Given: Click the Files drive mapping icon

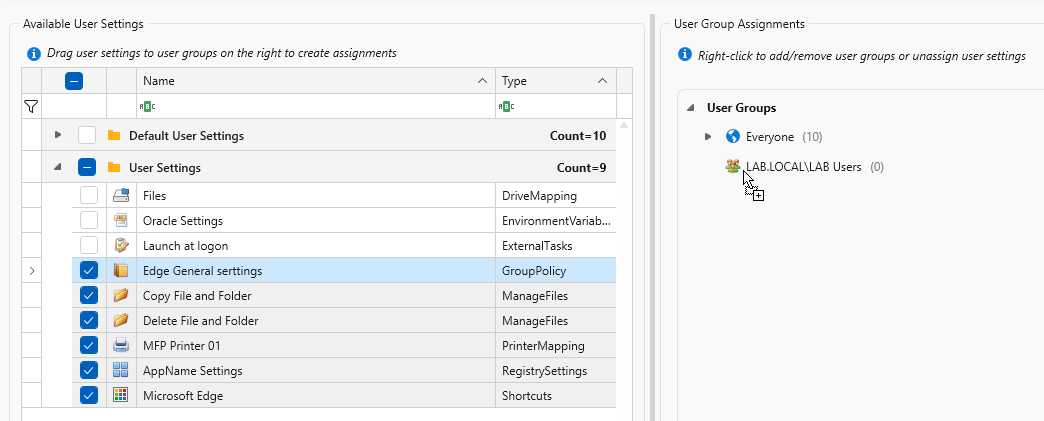Looking at the screenshot, I should click(x=121, y=196).
